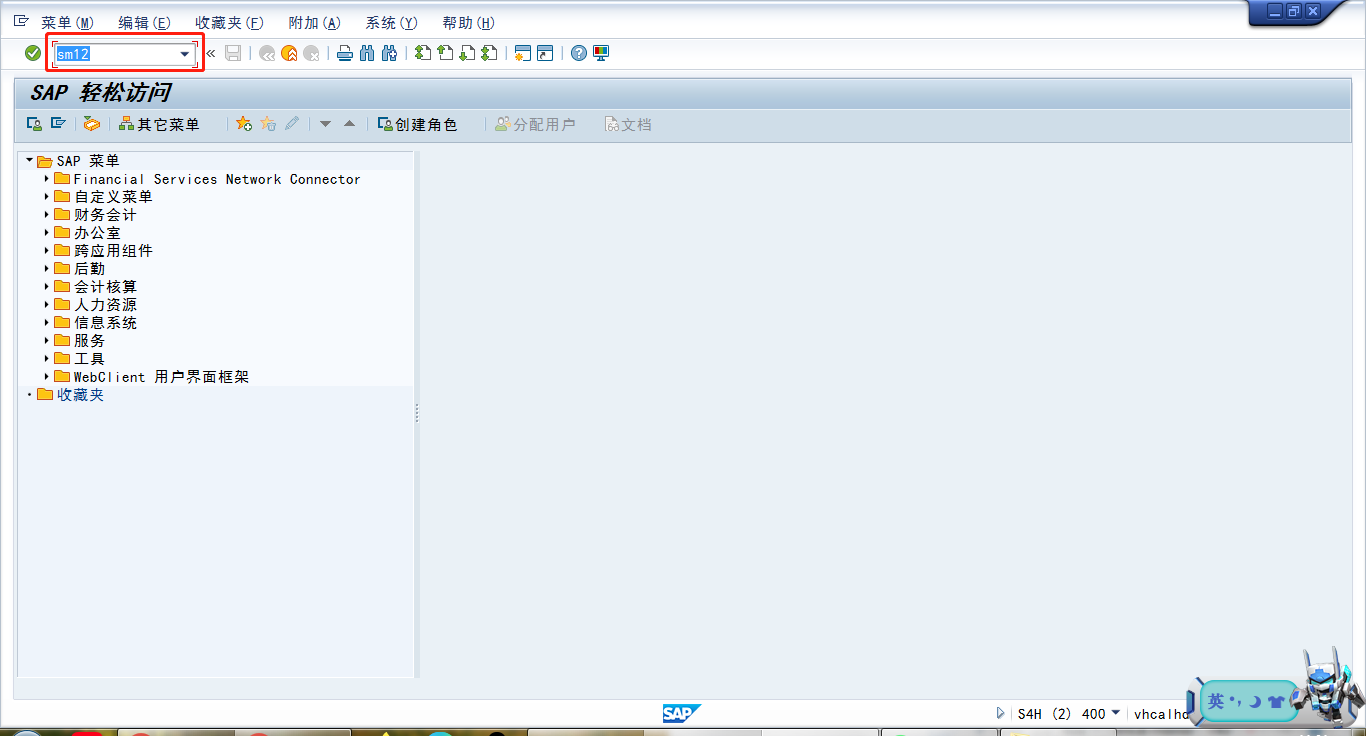Select the 自定义菜单 tree item
This screenshot has width=1366, height=736.
click(113, 197)
